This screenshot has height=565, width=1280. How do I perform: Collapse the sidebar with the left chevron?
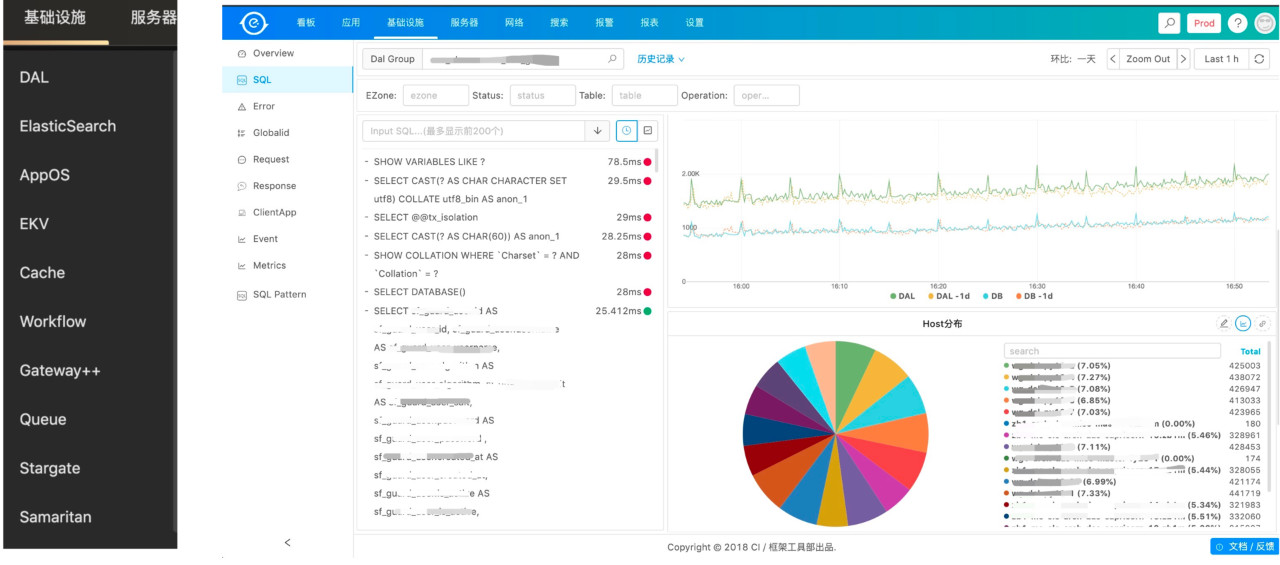click(x=287, y=542)
